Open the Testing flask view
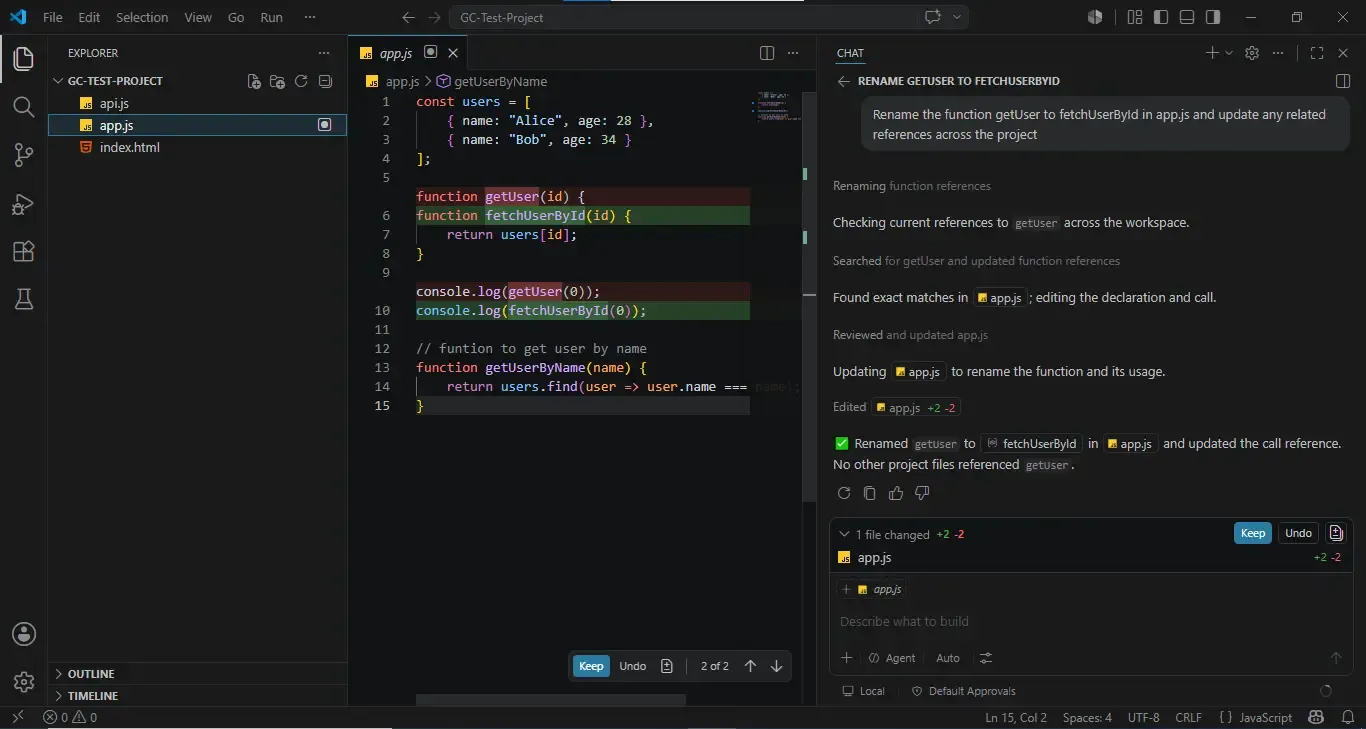1366x729 pixels. (24, 298)
